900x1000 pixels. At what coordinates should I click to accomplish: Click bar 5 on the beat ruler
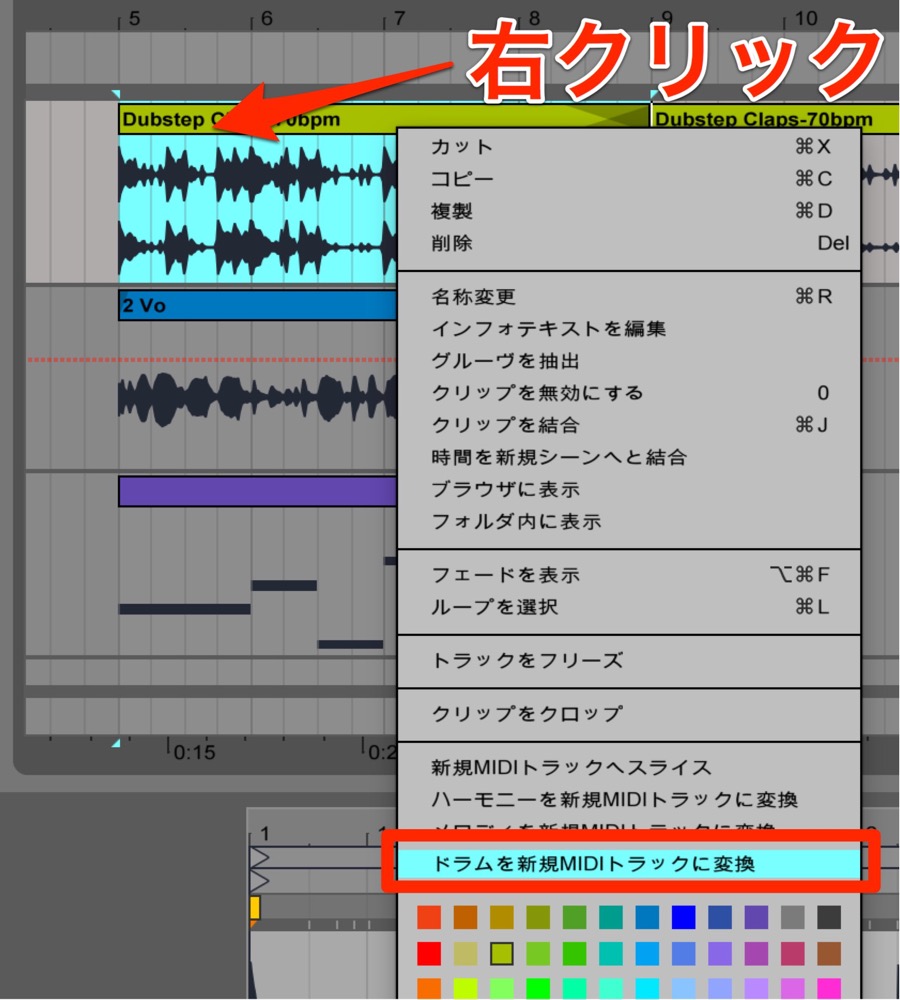(133, 18)
